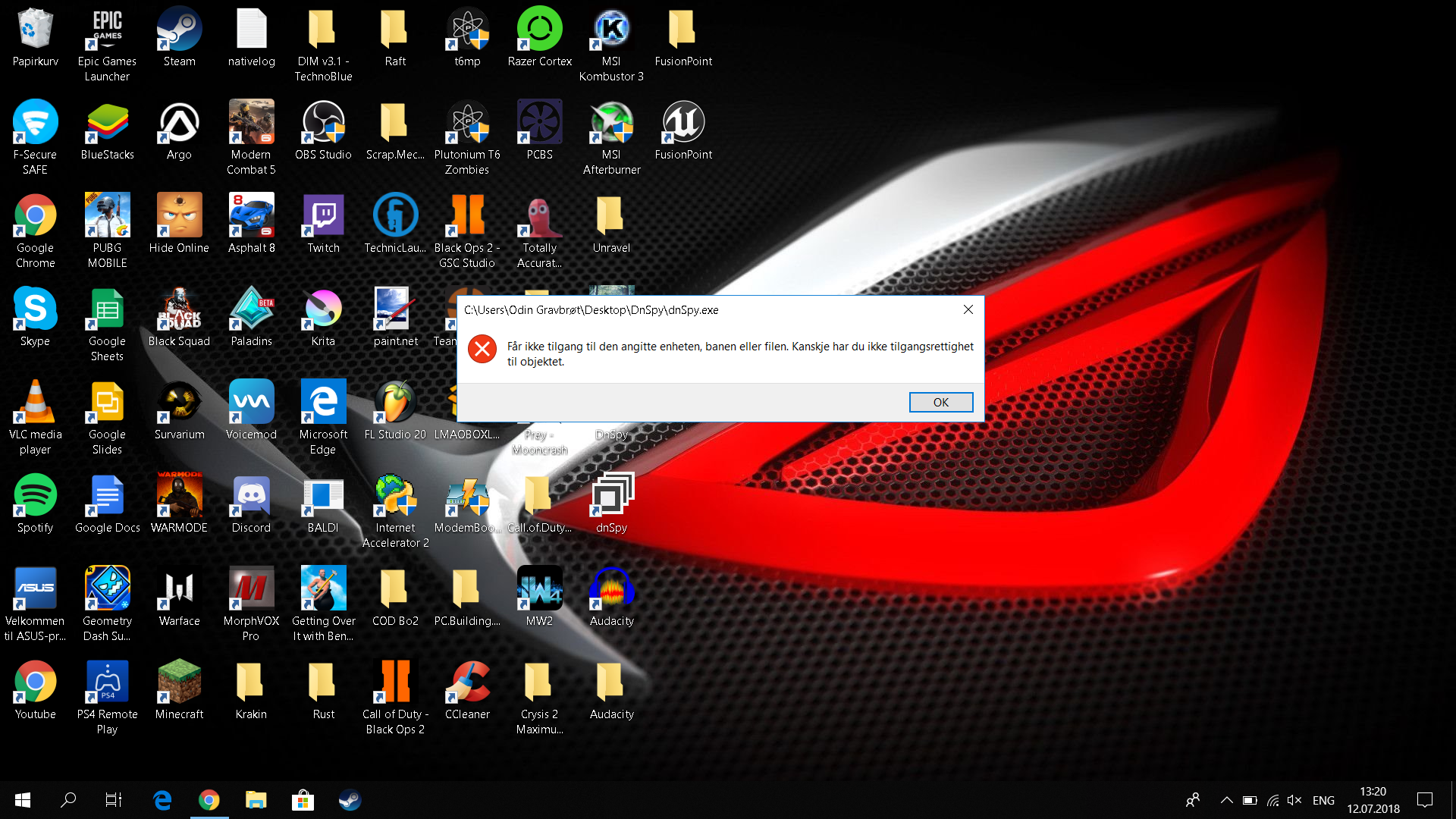The width and height of the screenshot is (1456, 819).
Task: Launch Warface from desktop
Action: (179, 597)
